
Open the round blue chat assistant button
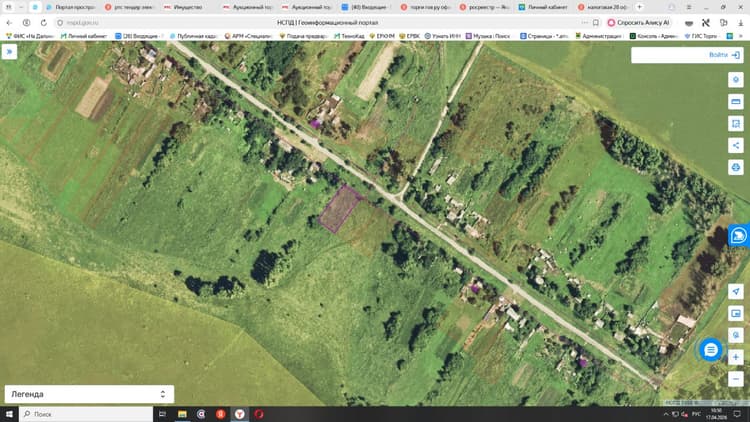click(x=711, y=350)
